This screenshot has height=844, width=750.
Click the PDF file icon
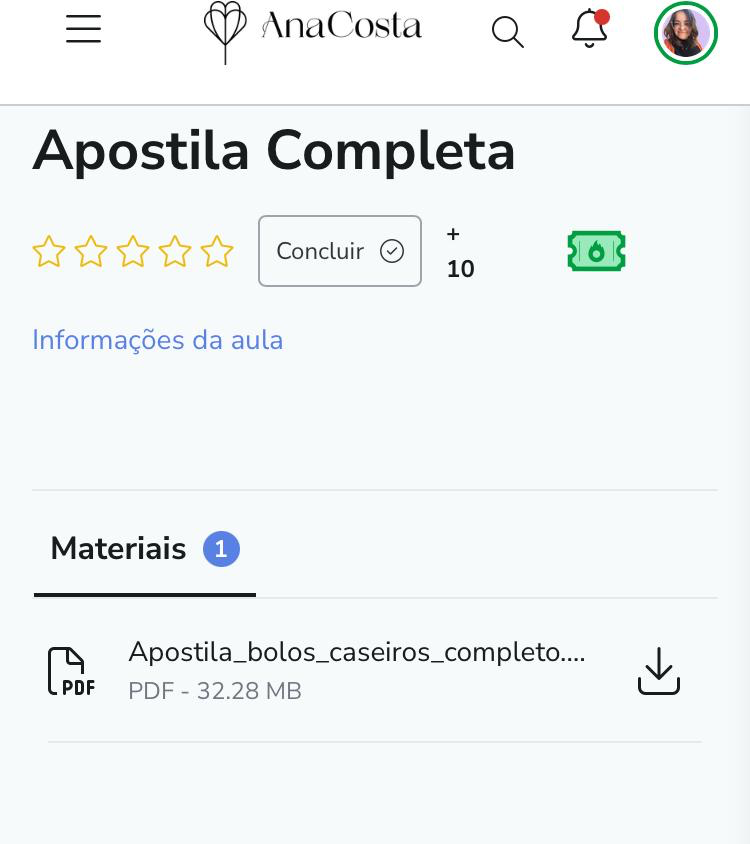pos(72,671)
